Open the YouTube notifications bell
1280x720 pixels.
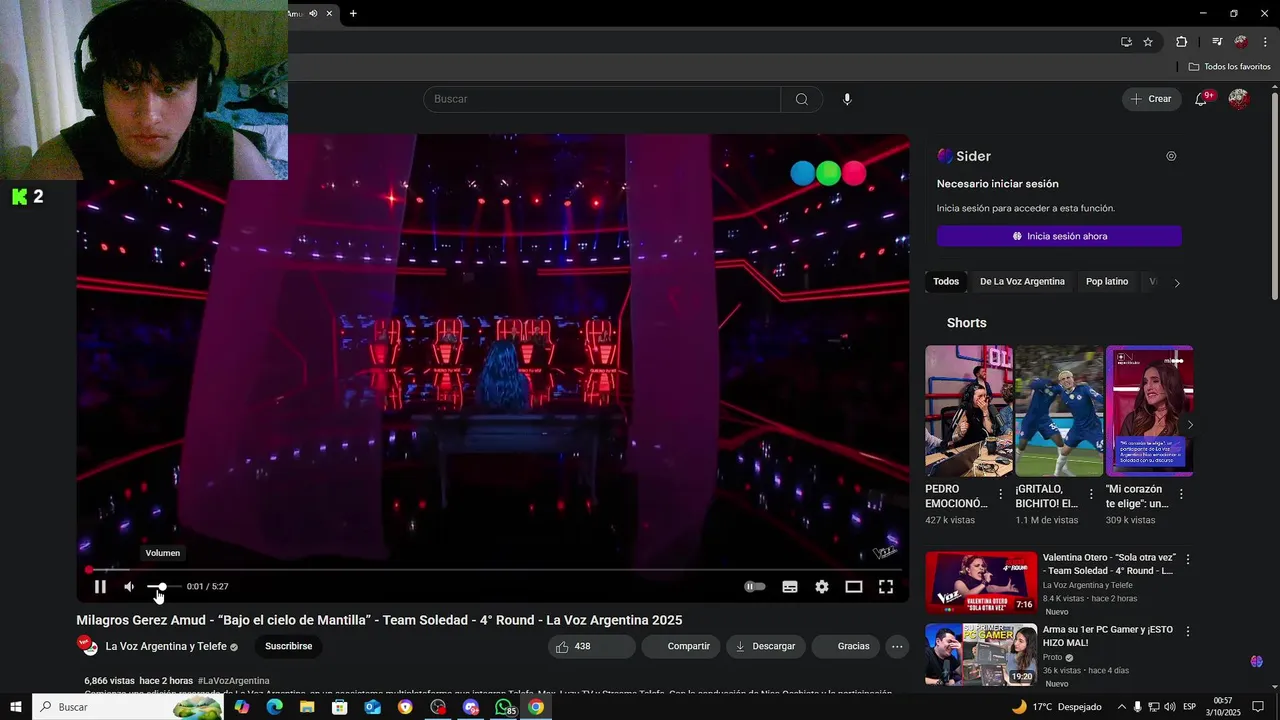point(1202,99)
